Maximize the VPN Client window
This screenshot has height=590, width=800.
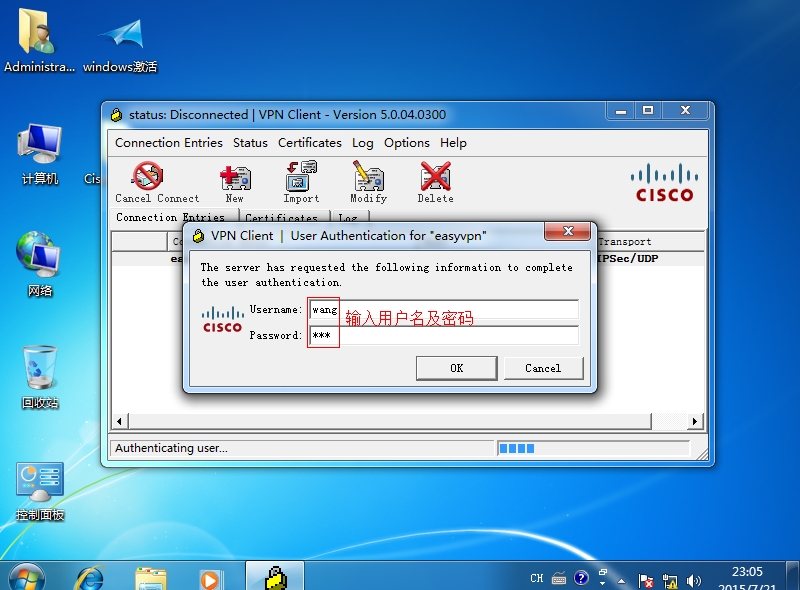click(648, 111)
